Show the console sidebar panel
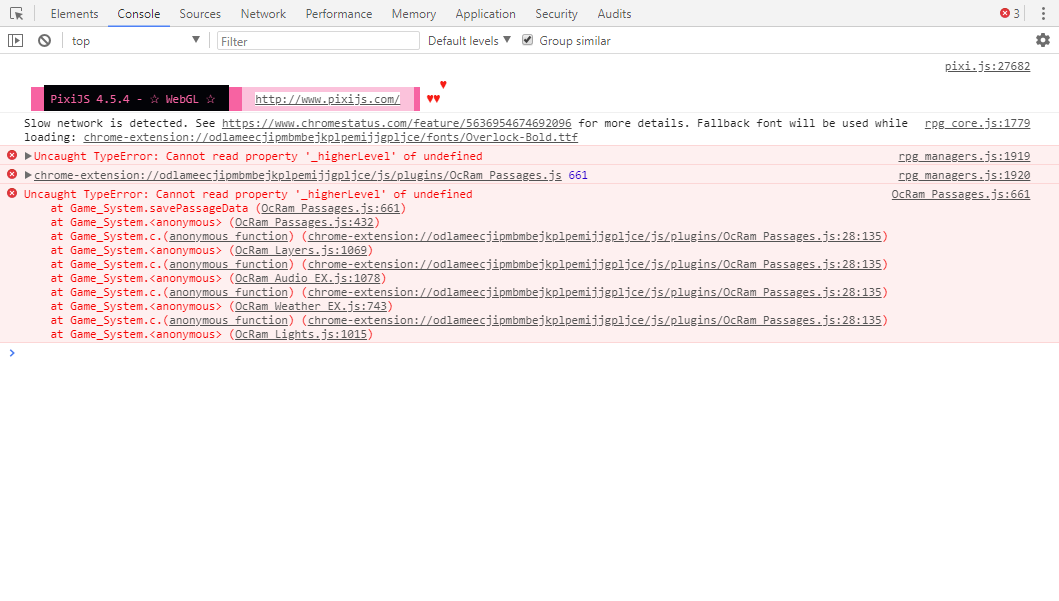Viewport: 1059px width, 601px height. (16, 41)
